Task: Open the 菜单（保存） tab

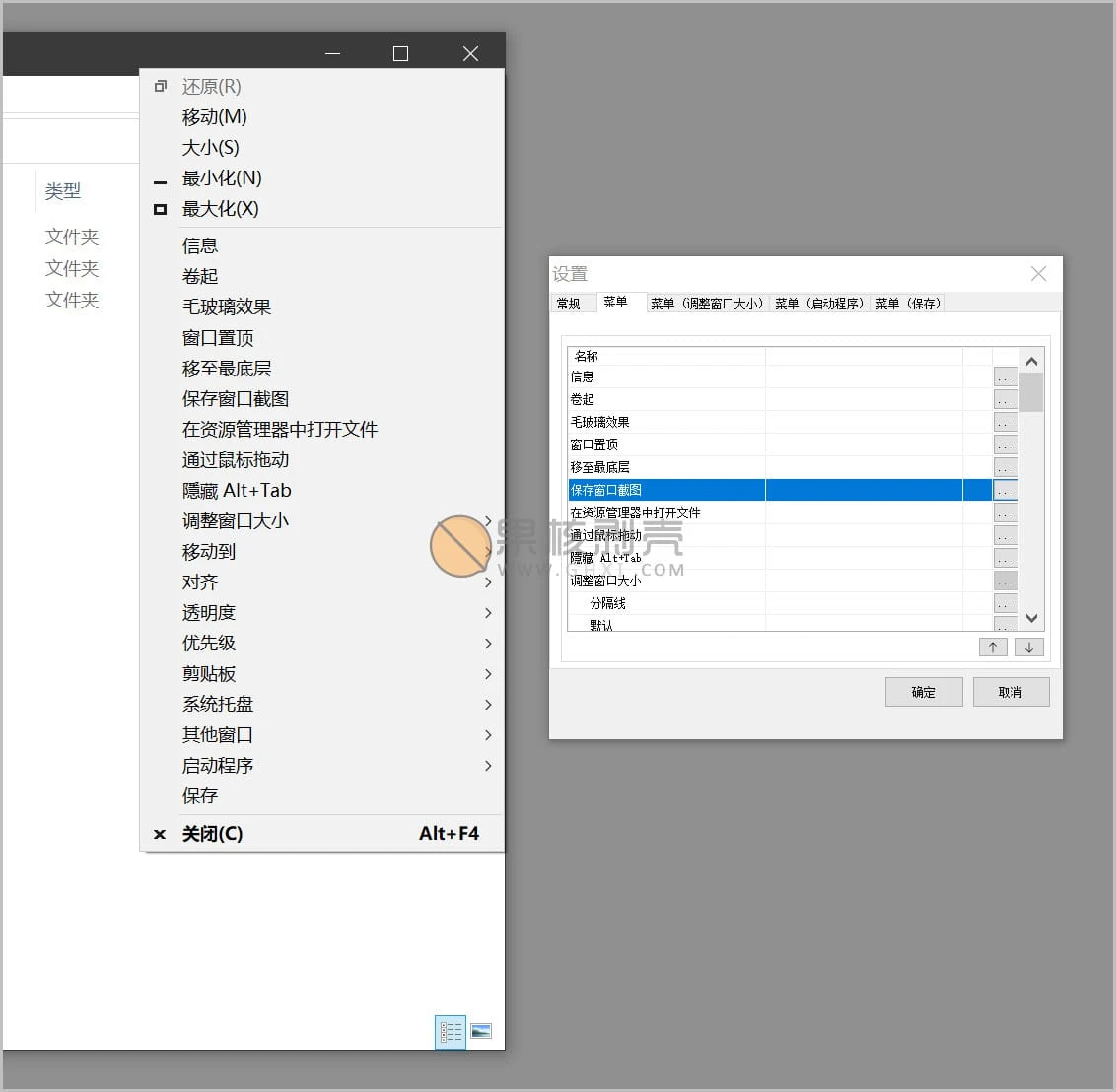Action: [x=908, y=303]
